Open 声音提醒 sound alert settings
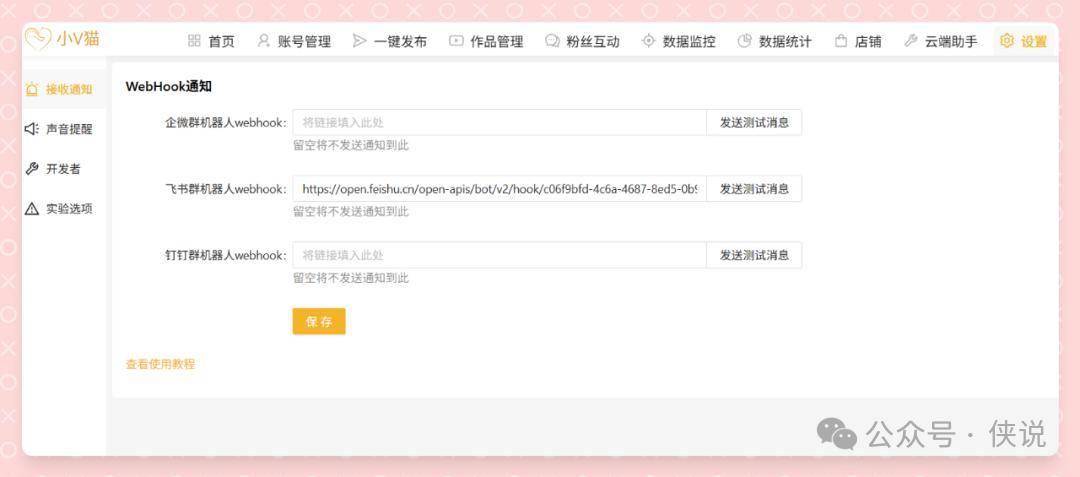Screen dimensions: 1080x477 pos(59,129)
